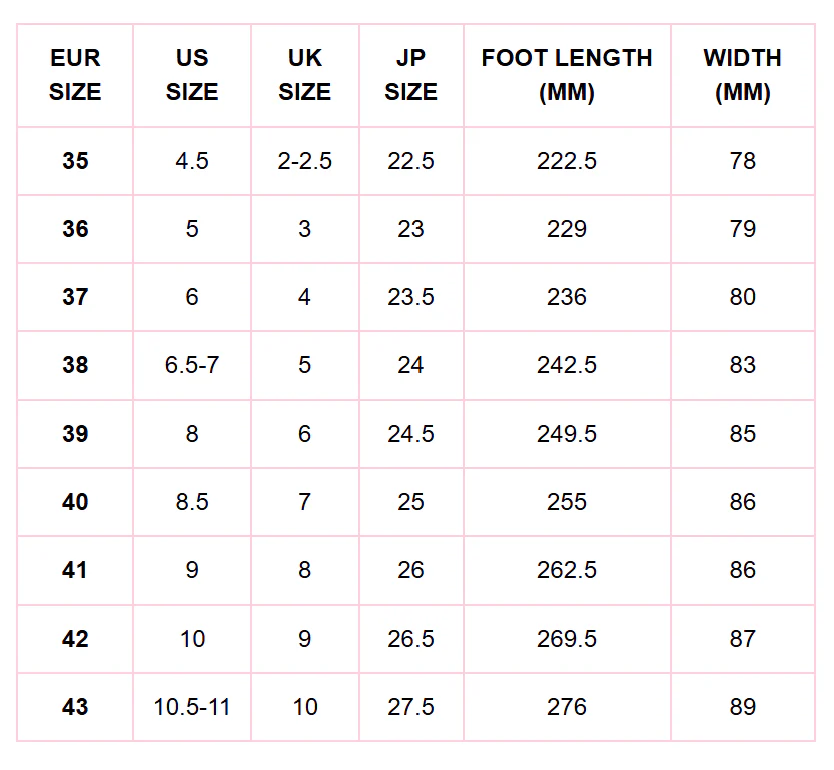Select EUR size 35 row label
Viewport: 834px width, 770px height.
tap(75, 161)
